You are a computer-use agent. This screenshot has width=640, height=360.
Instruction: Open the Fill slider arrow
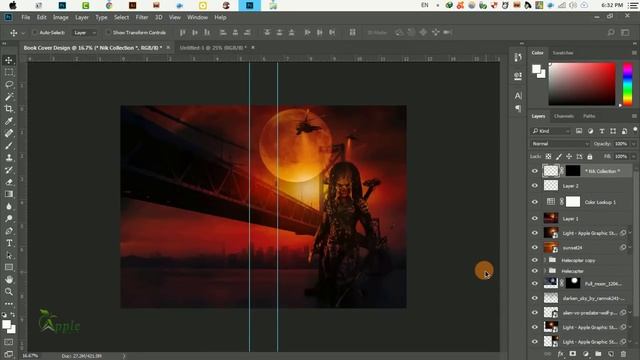coord(633,156)
